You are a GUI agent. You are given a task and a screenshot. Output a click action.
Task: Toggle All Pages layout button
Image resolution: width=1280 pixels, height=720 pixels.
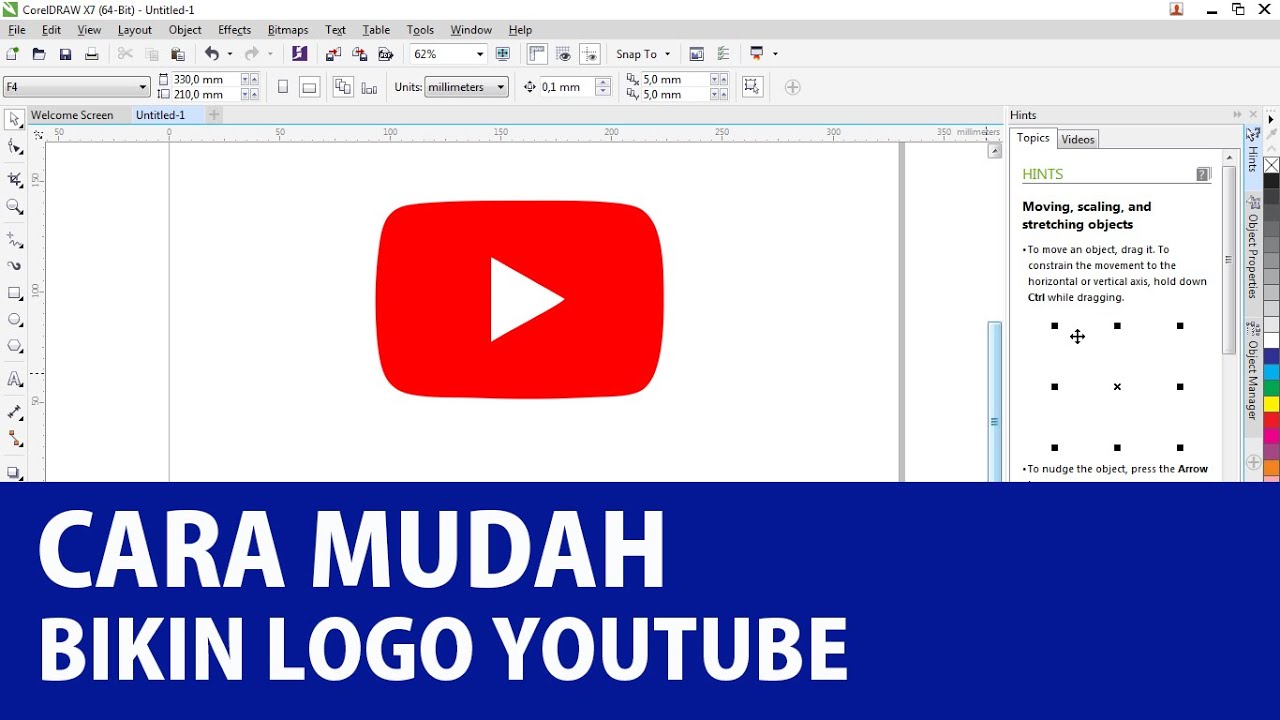[x=343, y=87]
